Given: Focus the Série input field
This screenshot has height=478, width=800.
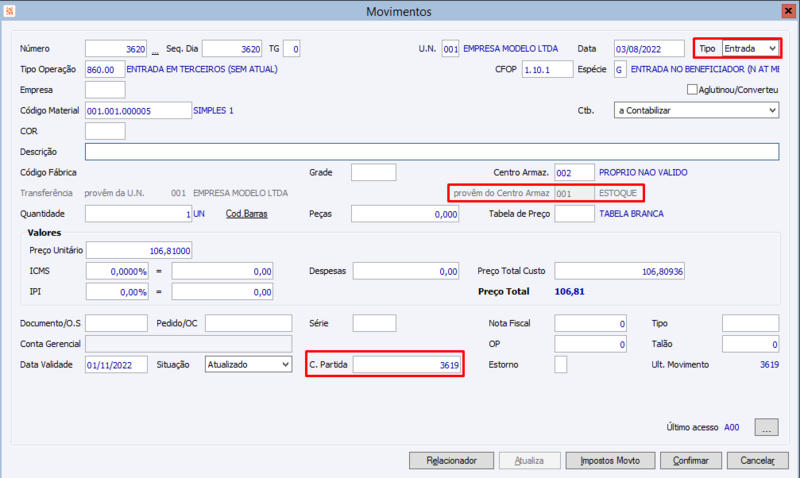Looking at the screenshot, I should pyautogui.click(x=374, y=323).
